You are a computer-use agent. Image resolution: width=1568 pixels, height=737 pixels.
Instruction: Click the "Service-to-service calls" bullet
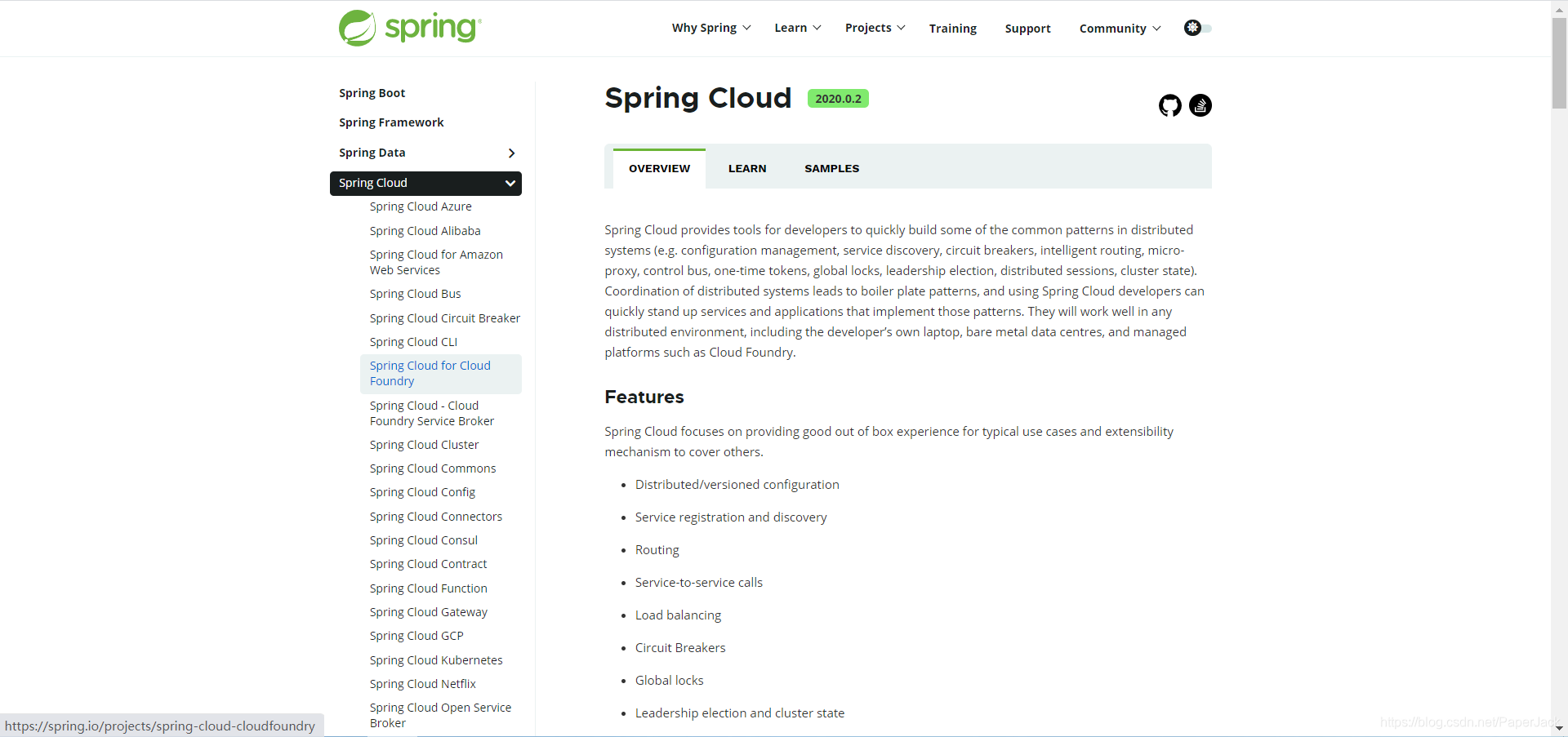699,583
